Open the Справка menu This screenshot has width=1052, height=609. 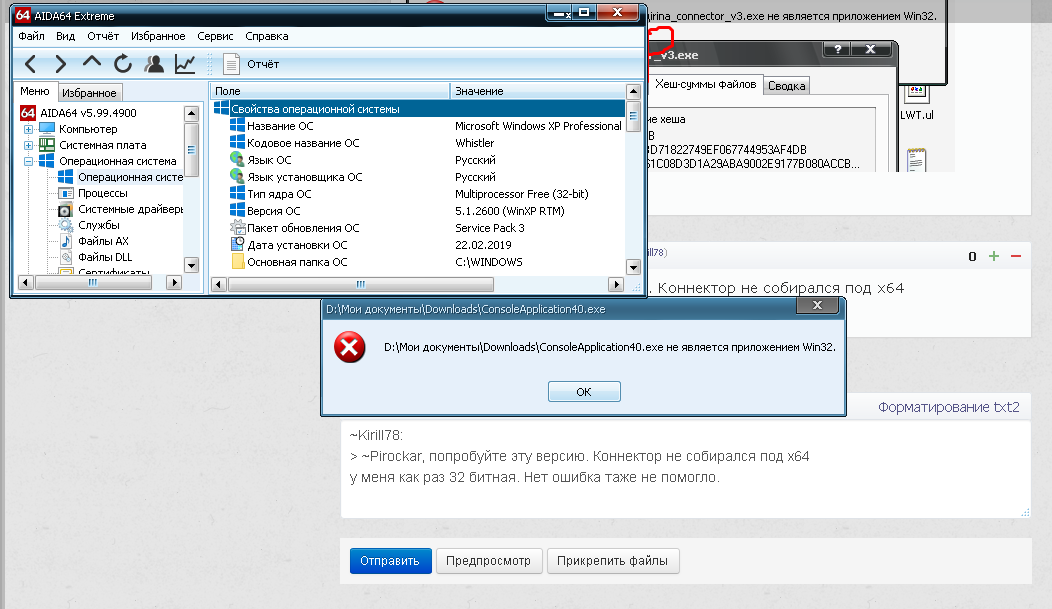(266, 36)
